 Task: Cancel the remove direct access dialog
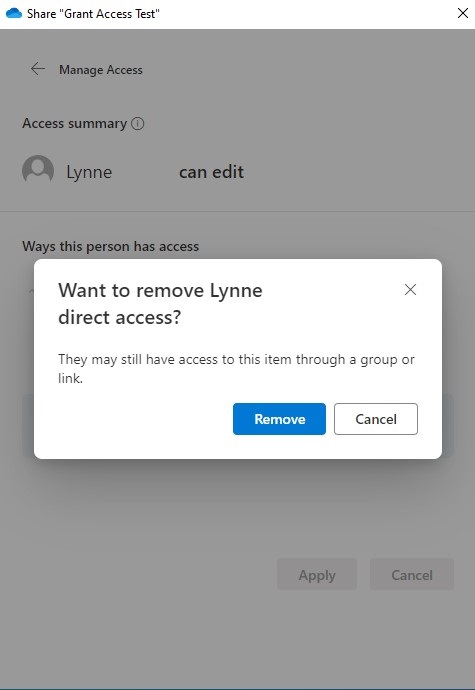click(x=376, y=419)
